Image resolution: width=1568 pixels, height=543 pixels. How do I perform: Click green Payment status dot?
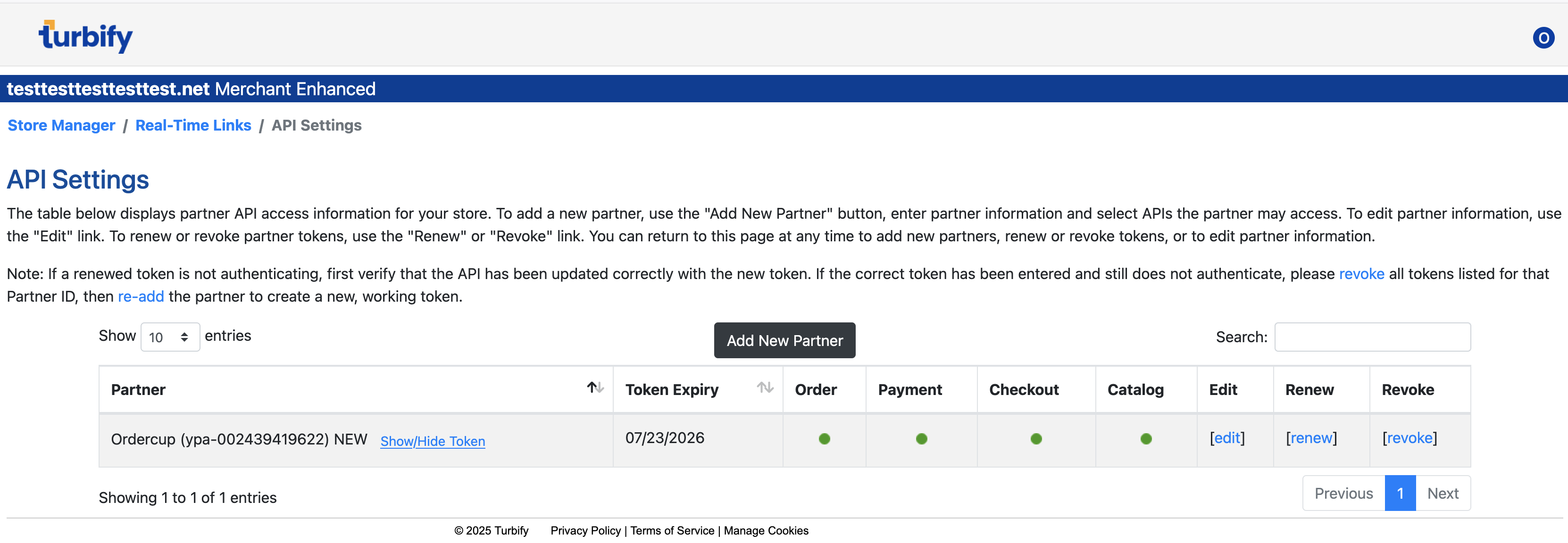(921, 439)
